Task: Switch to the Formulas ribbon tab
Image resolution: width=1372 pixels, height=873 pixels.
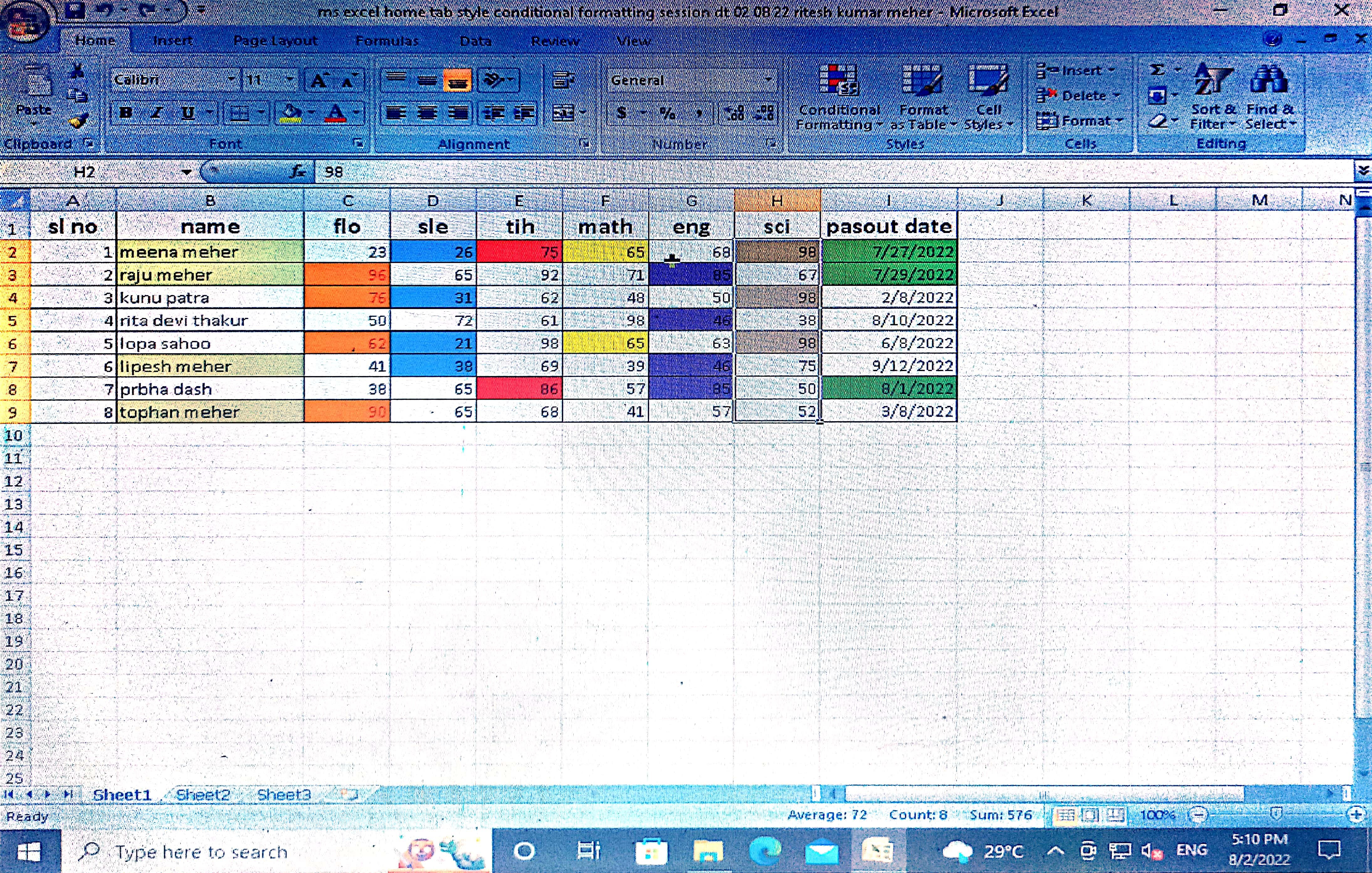Action: tap(387, 41)
